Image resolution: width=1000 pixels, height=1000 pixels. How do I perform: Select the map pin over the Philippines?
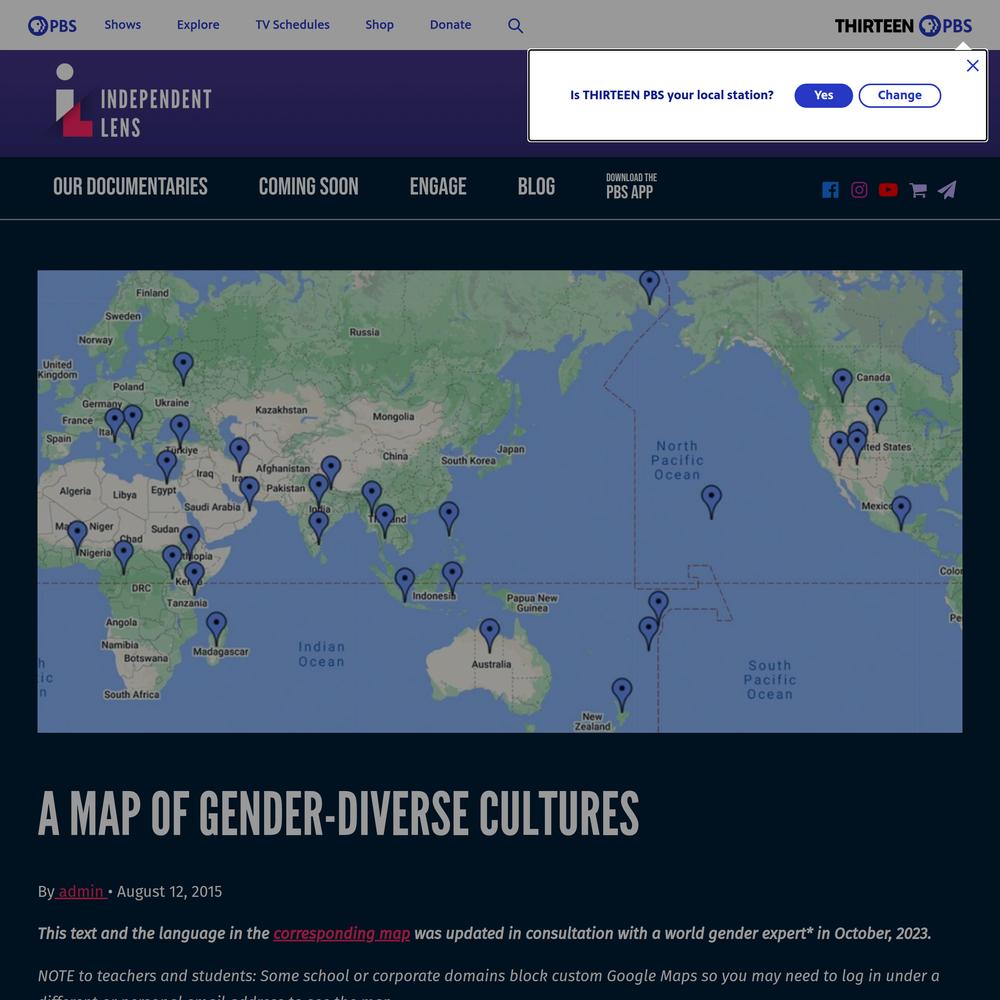[449, 518]
